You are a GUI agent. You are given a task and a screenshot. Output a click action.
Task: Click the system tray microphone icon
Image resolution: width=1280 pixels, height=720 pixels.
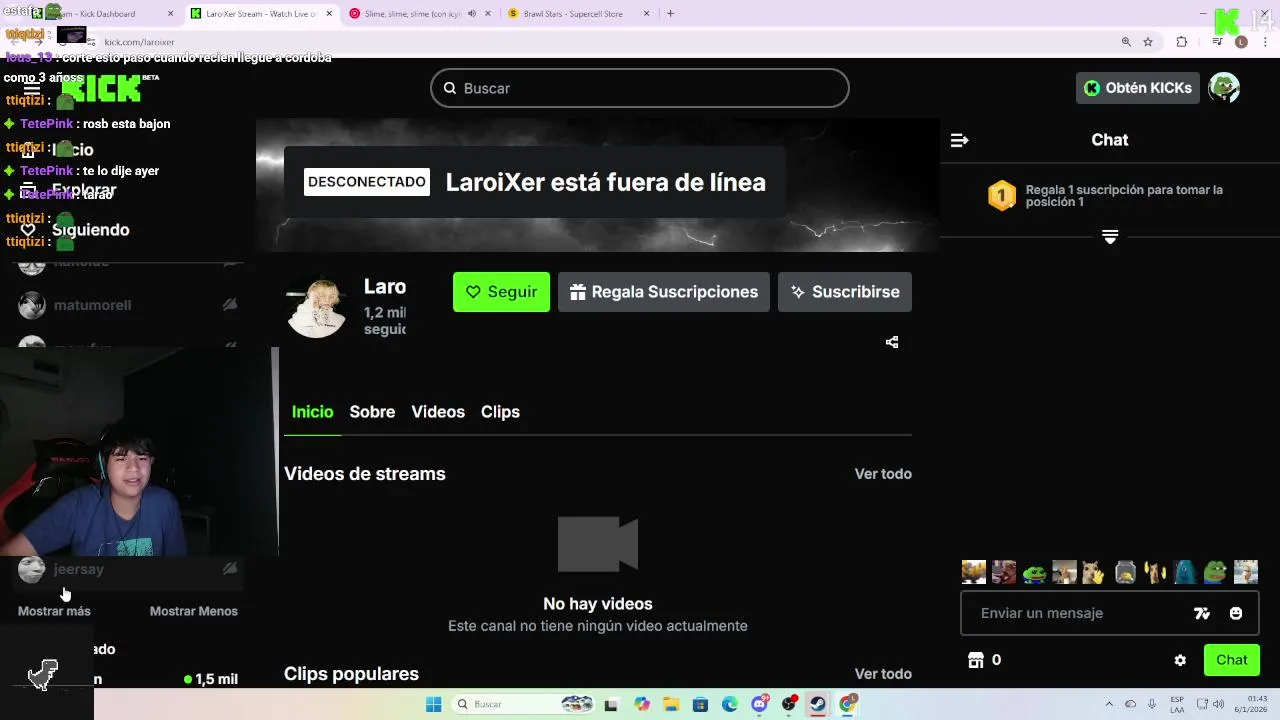coord(1153,704)
